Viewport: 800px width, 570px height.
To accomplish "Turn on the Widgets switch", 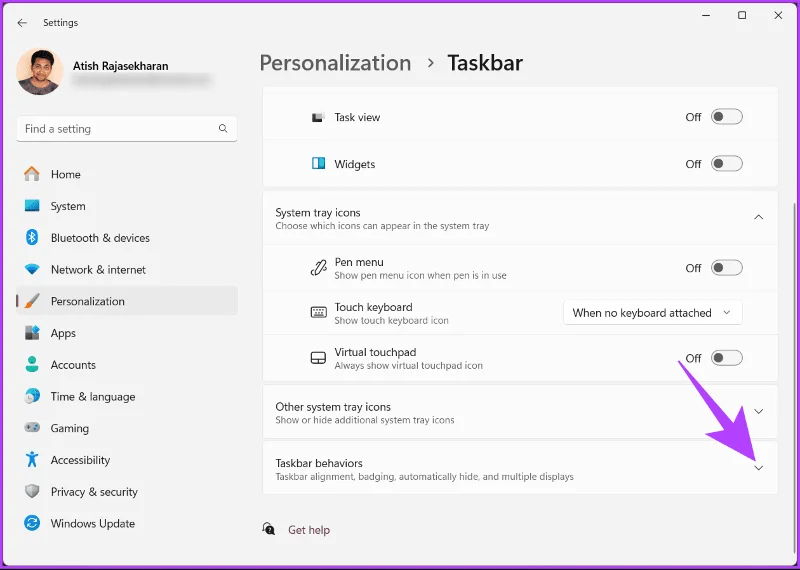I will click(727, 164).
